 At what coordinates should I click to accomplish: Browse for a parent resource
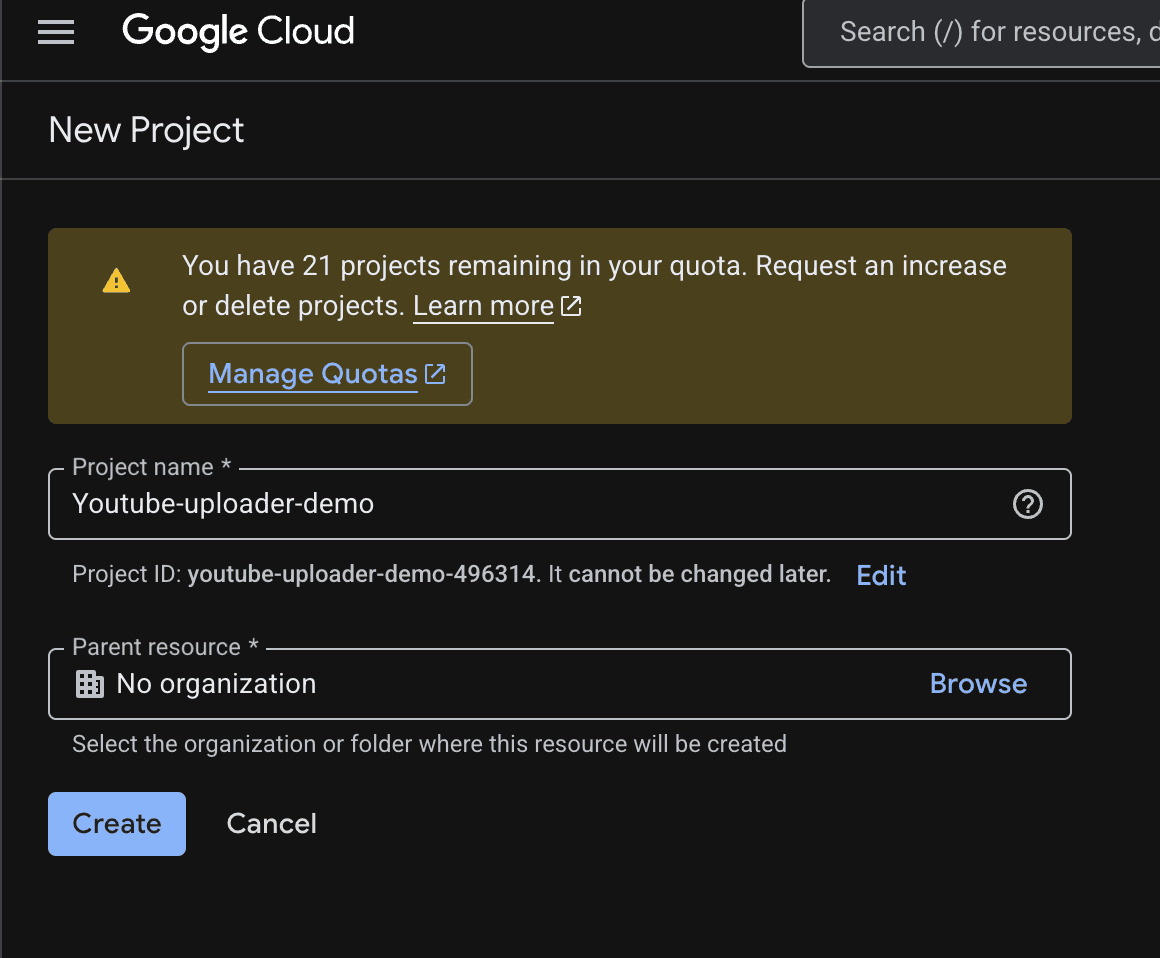pos(978,684)
